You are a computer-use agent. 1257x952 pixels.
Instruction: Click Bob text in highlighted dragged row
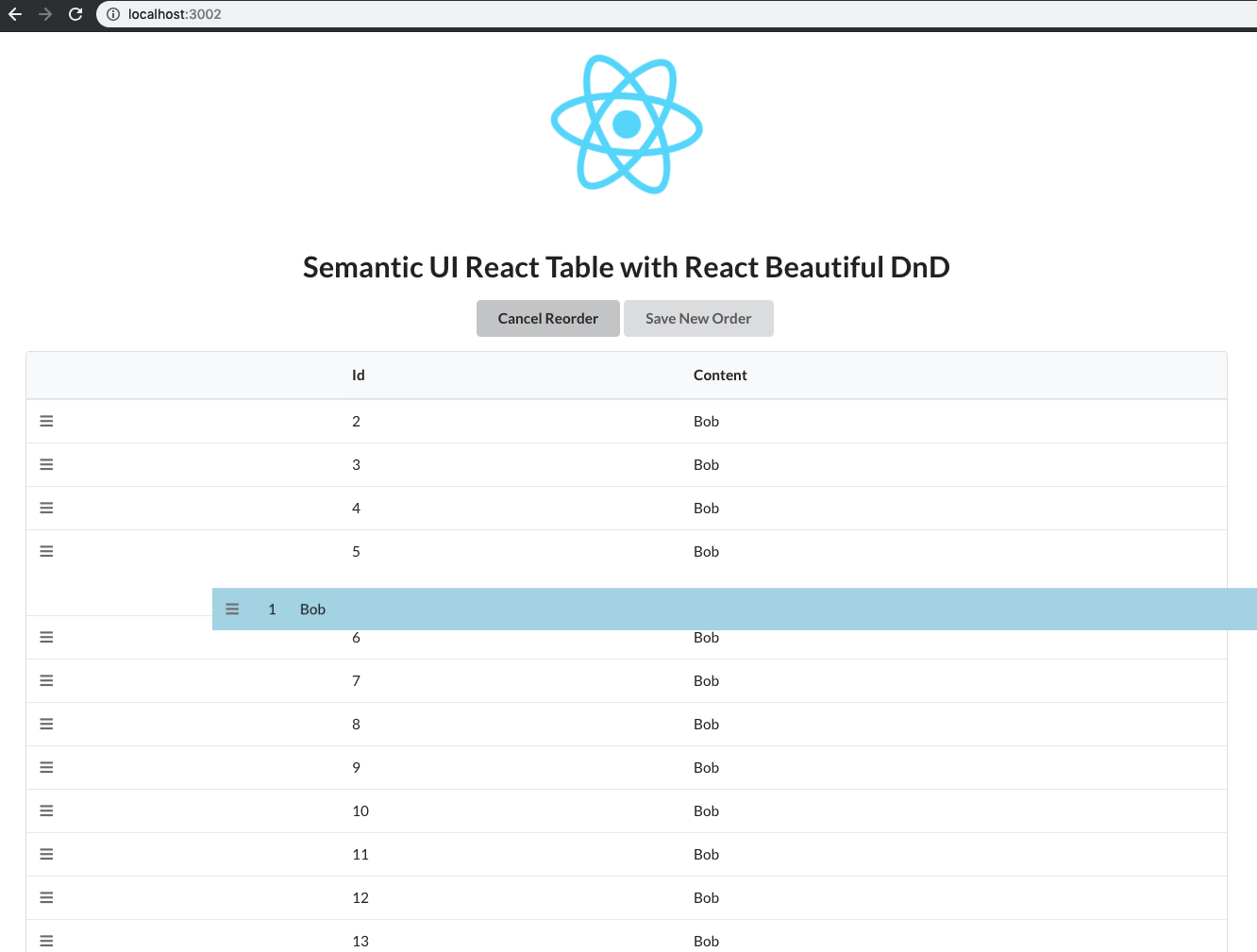tap(312, 610)
